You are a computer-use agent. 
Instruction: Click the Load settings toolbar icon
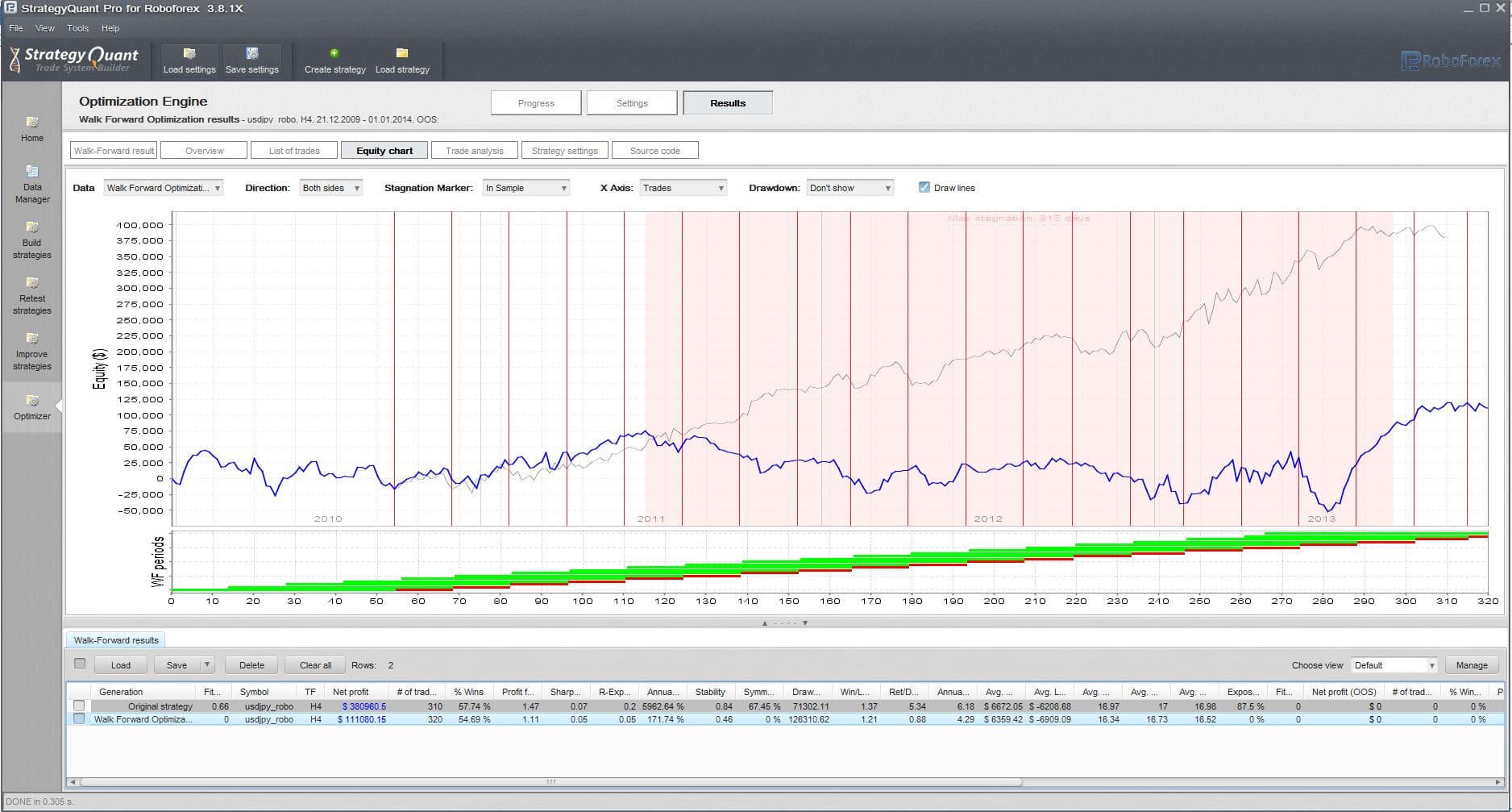pos(189,54)
